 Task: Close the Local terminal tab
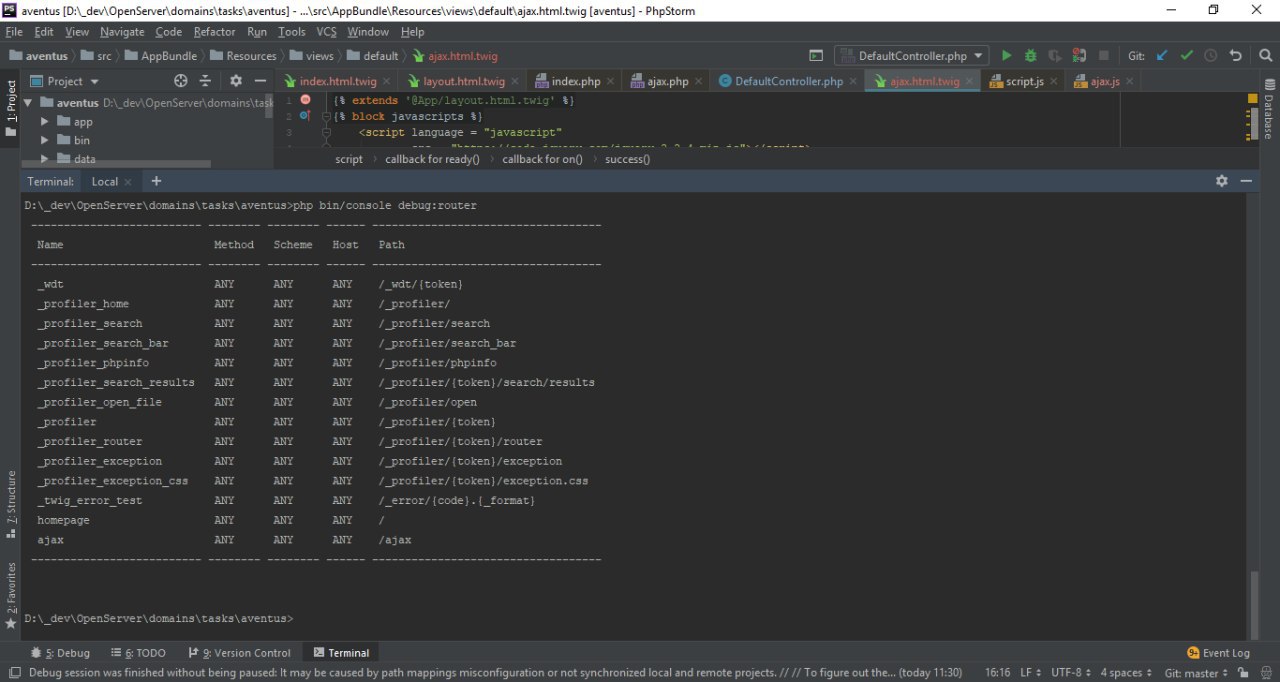click(x=129, y=182)
